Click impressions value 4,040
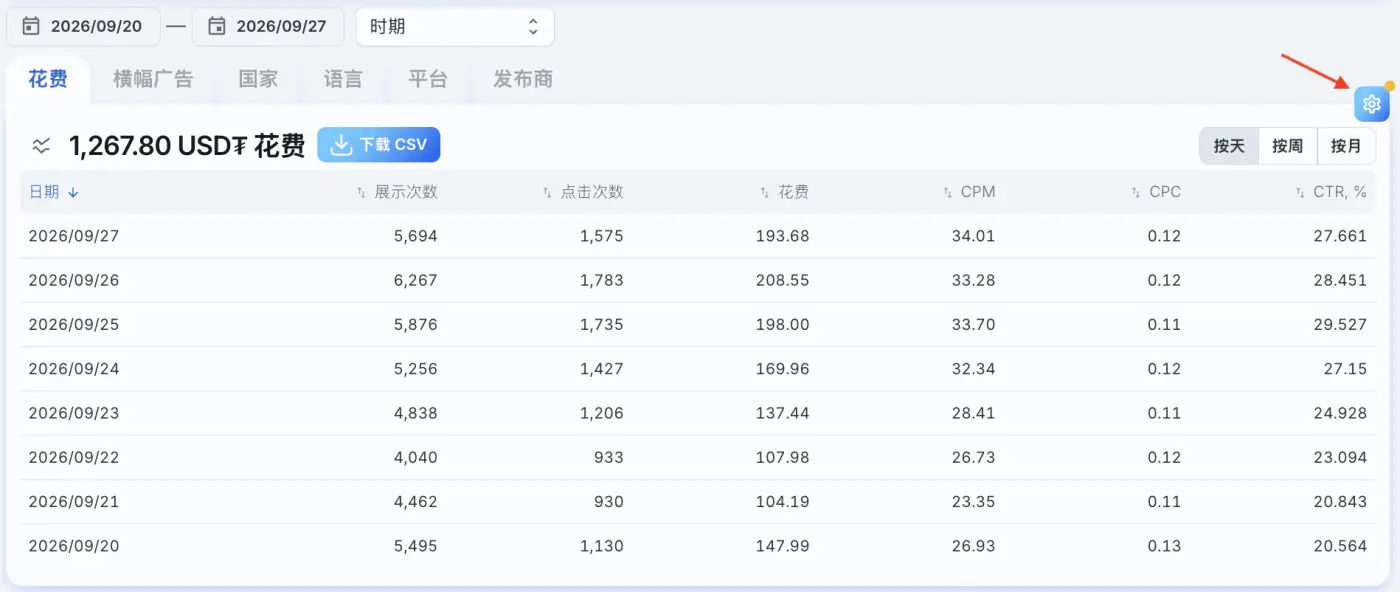 point(416,457)
